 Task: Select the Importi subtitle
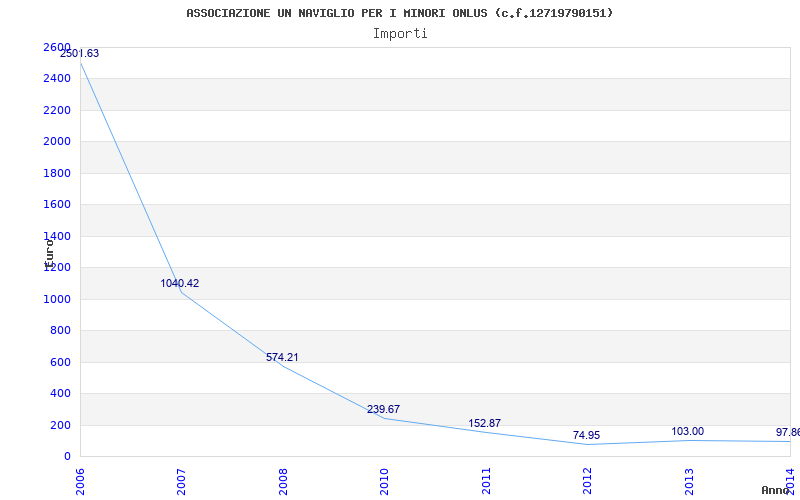click(400, 34)
